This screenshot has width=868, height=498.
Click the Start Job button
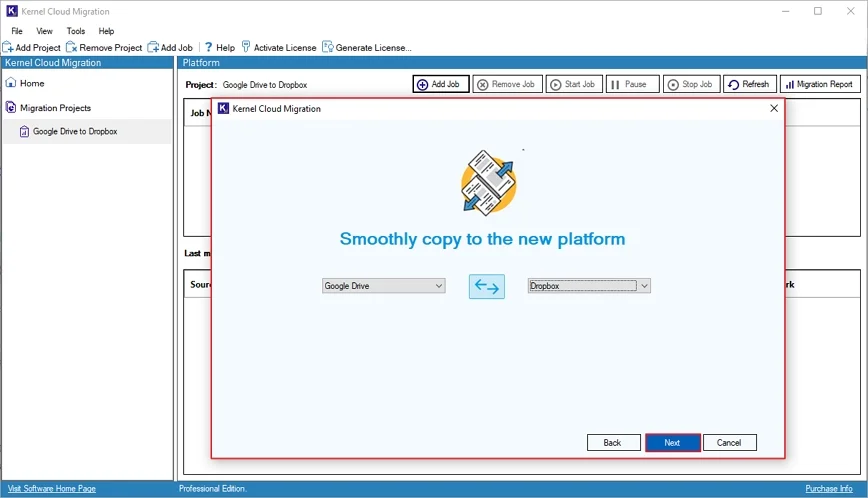coord(574,84)
